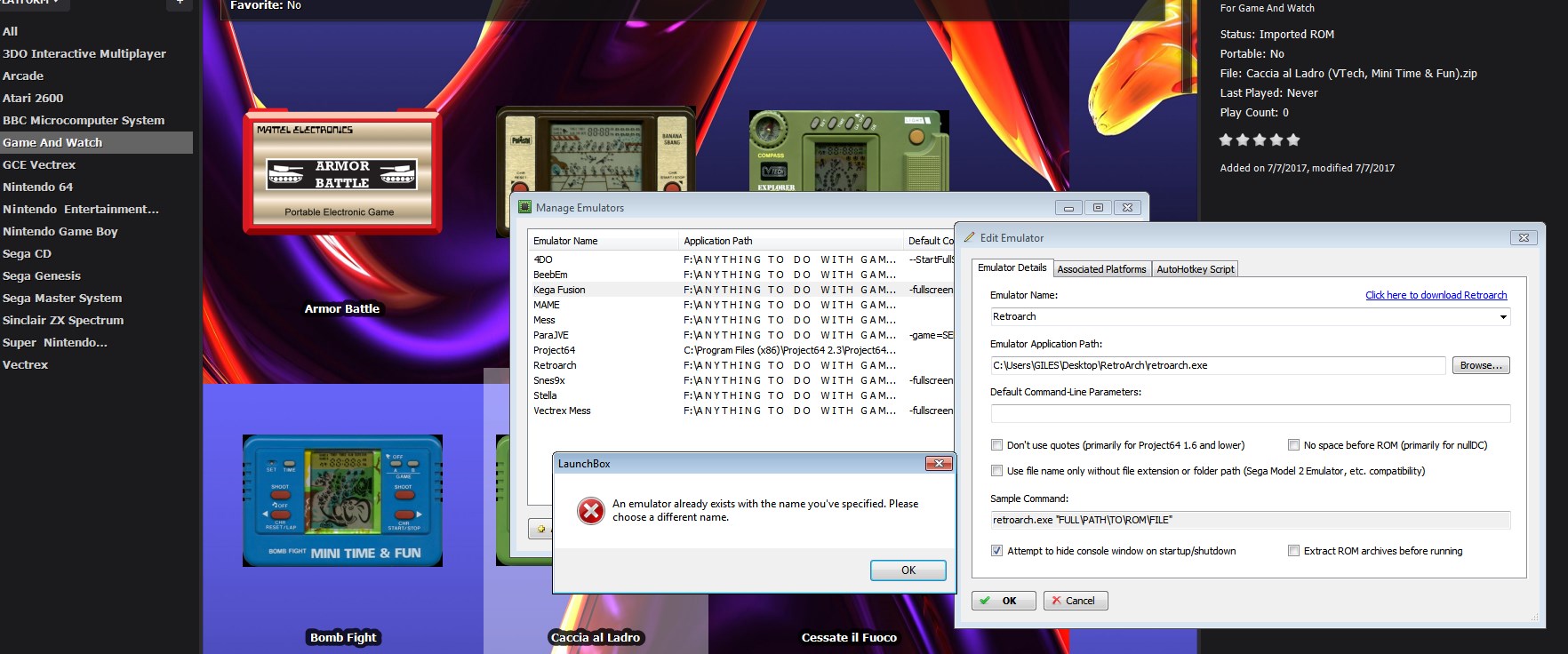Select the Vectrex Mess emulator row
The width and height of the screenshot is (1568, 654).
pyautogui.click(x=741, y=411)
